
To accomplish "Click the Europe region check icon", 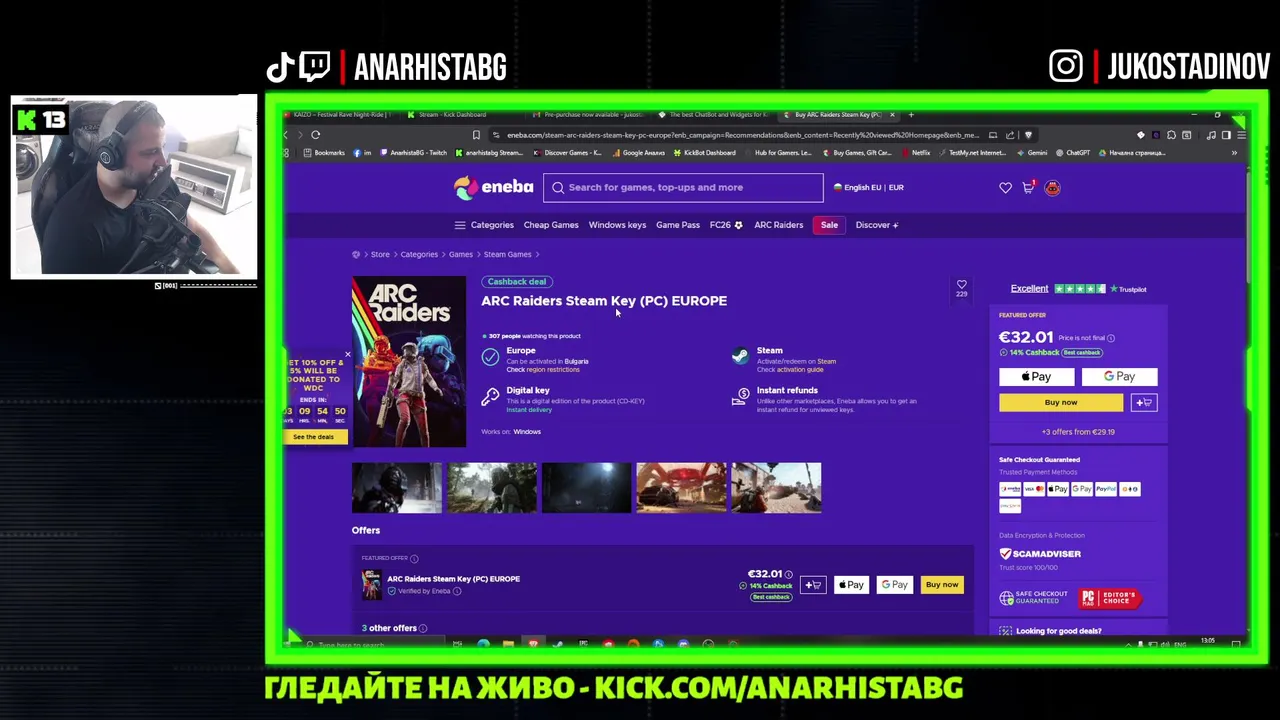I will tap(490, 356).
